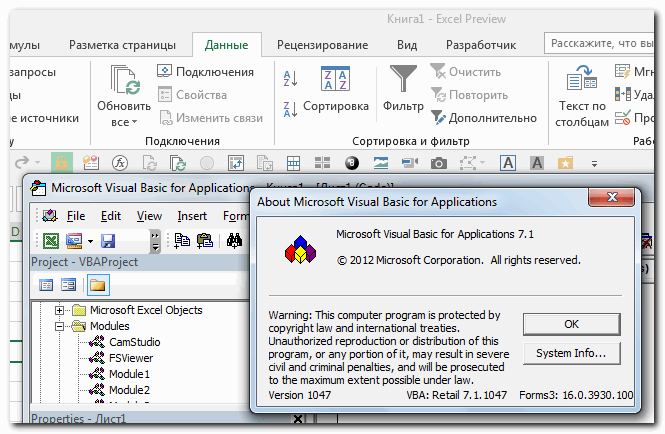Toggle Folders button in Project pane
The width and height of the screenshot is (665, 434).
click(98, 285)
